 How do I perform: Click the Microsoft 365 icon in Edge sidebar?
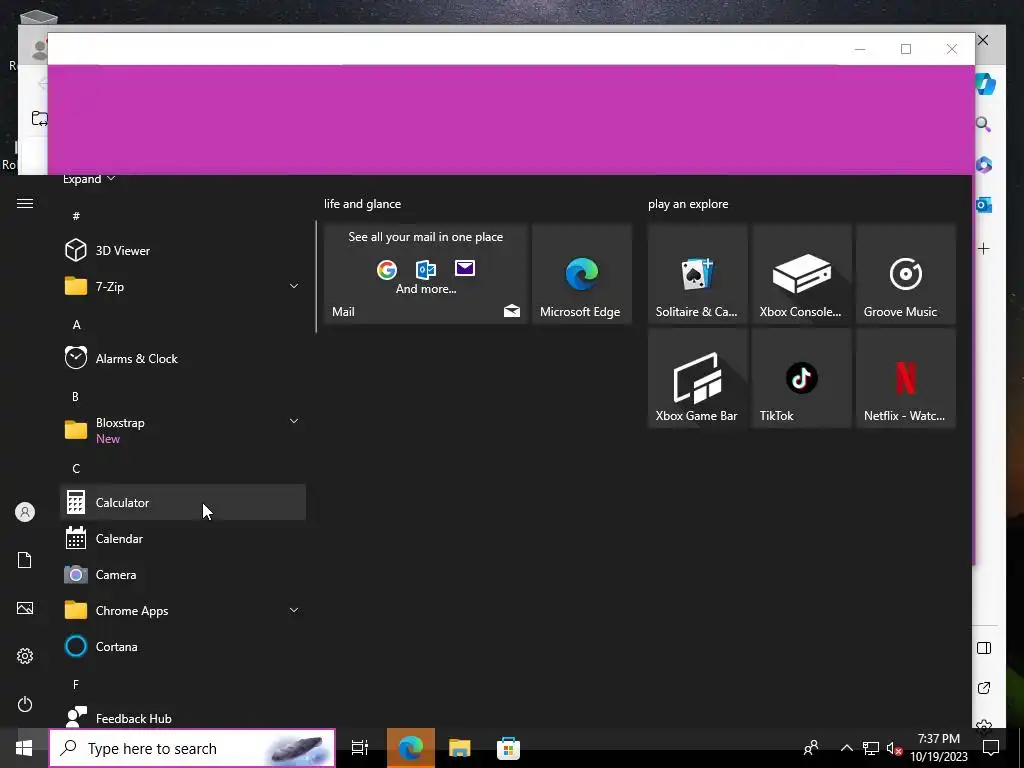(984, 165)
